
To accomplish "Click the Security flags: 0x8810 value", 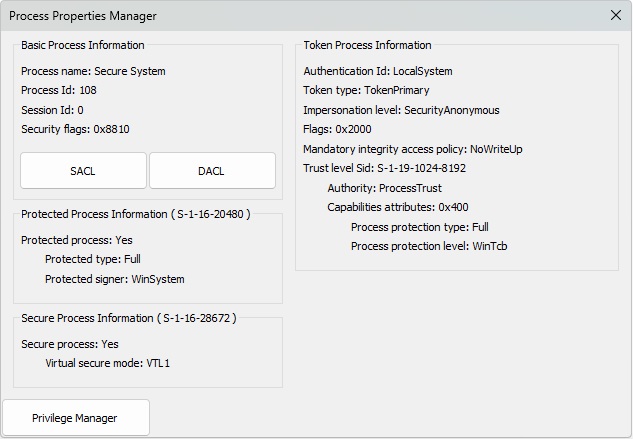I will [x=75, y=130].
